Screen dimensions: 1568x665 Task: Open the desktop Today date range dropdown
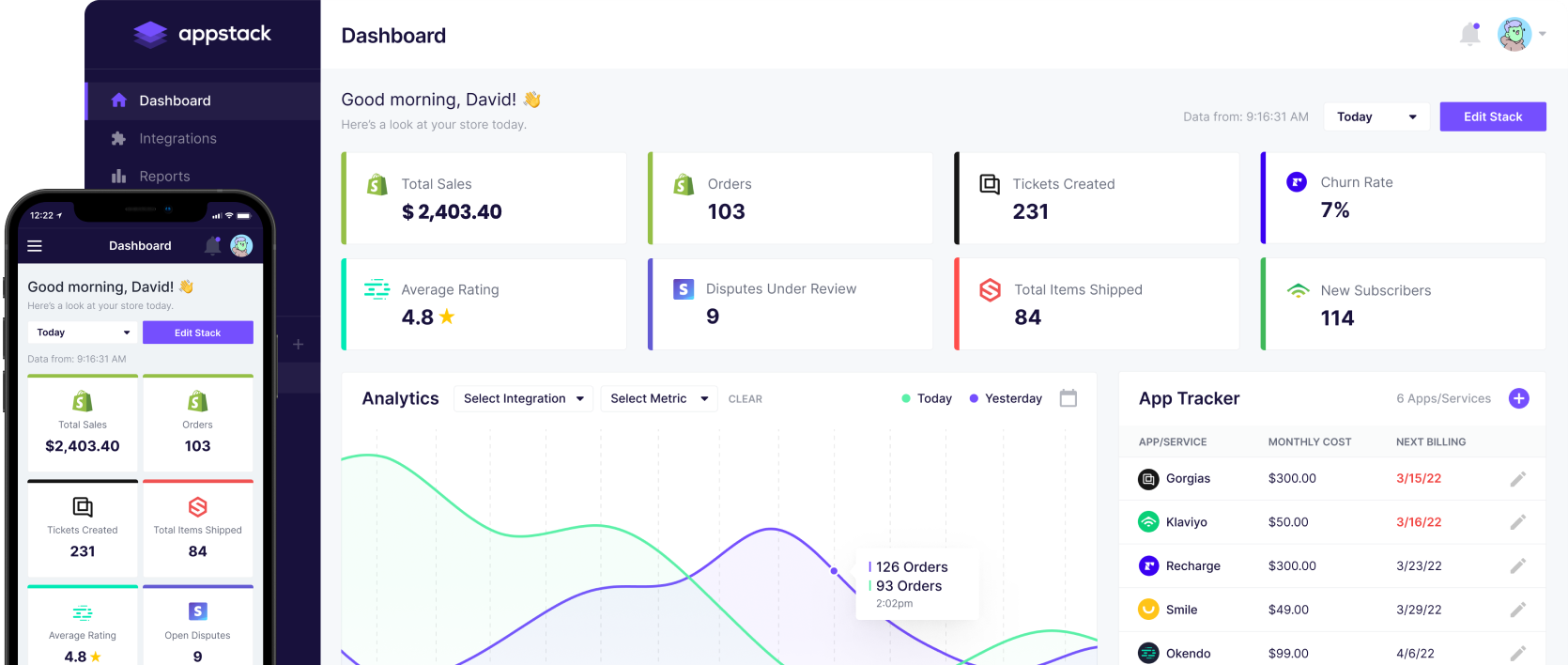tap(1376, 116)
